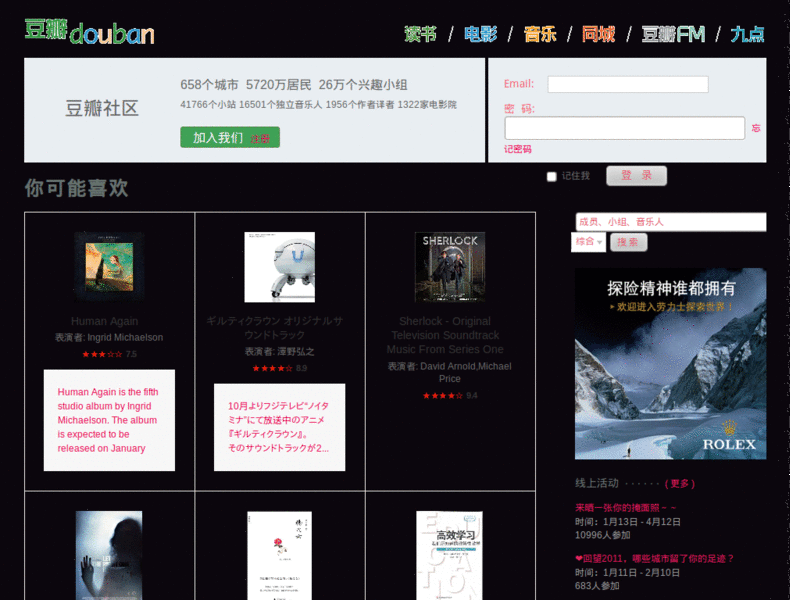Click the 记密码 forgot password link
800x600 pixels.
pos(517,149)
